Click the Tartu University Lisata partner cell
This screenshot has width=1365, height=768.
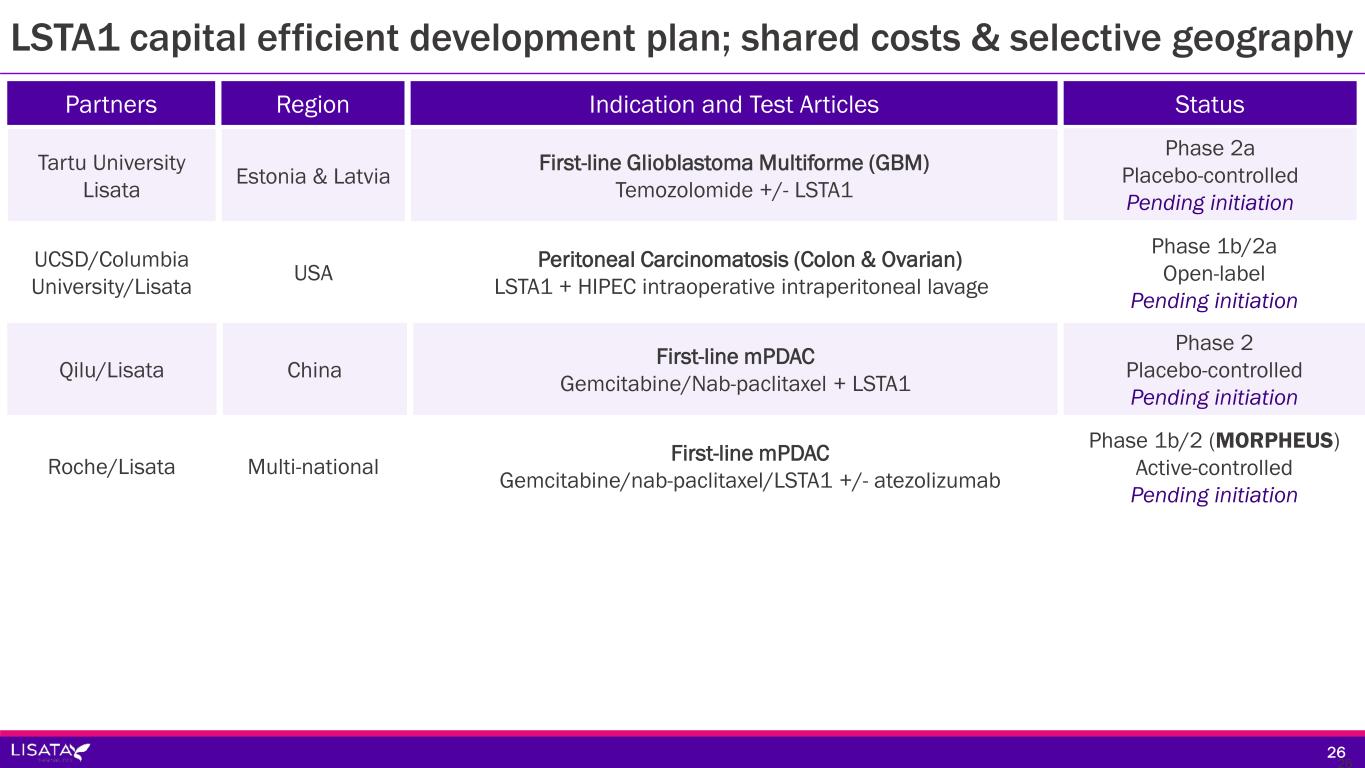point(111,175)
